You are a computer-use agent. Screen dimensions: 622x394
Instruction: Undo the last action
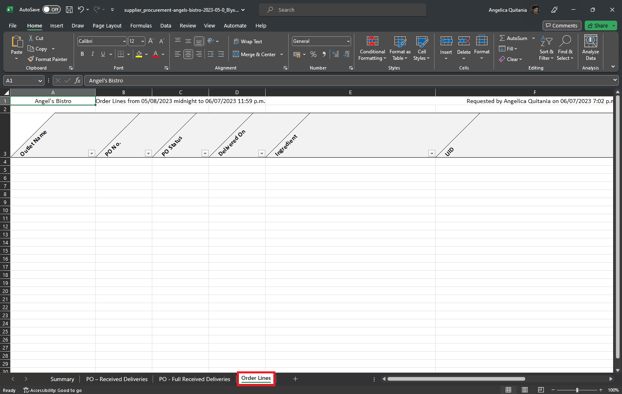[x=81, y=10]
